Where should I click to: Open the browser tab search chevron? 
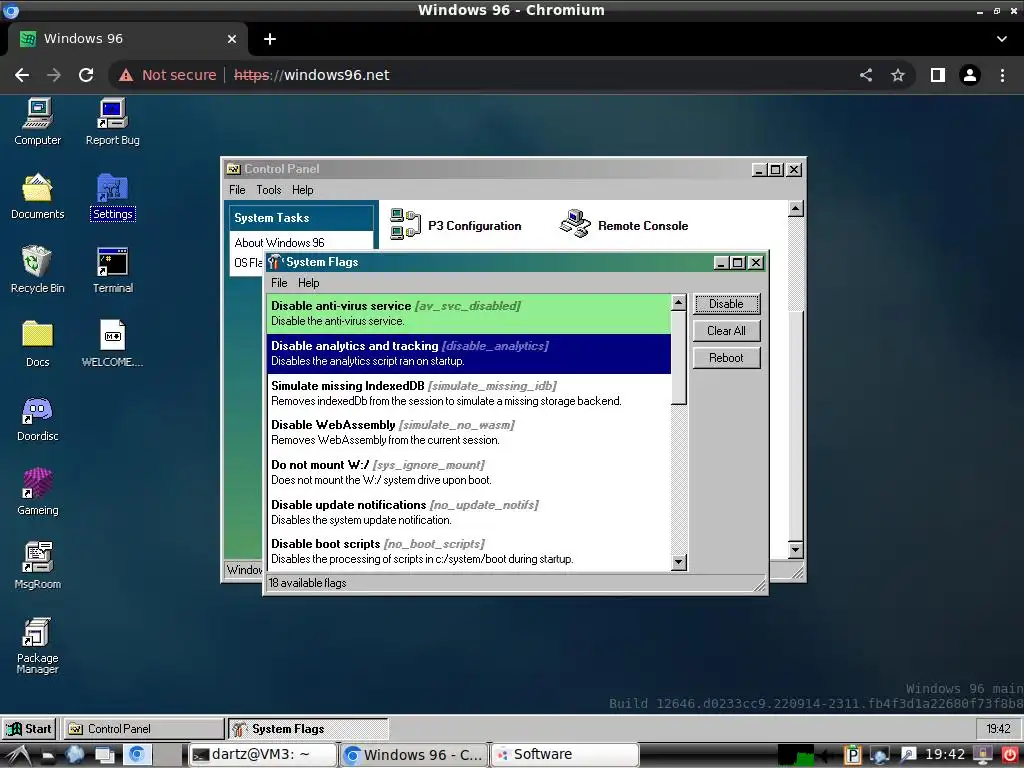click(x=1002, y=39)
